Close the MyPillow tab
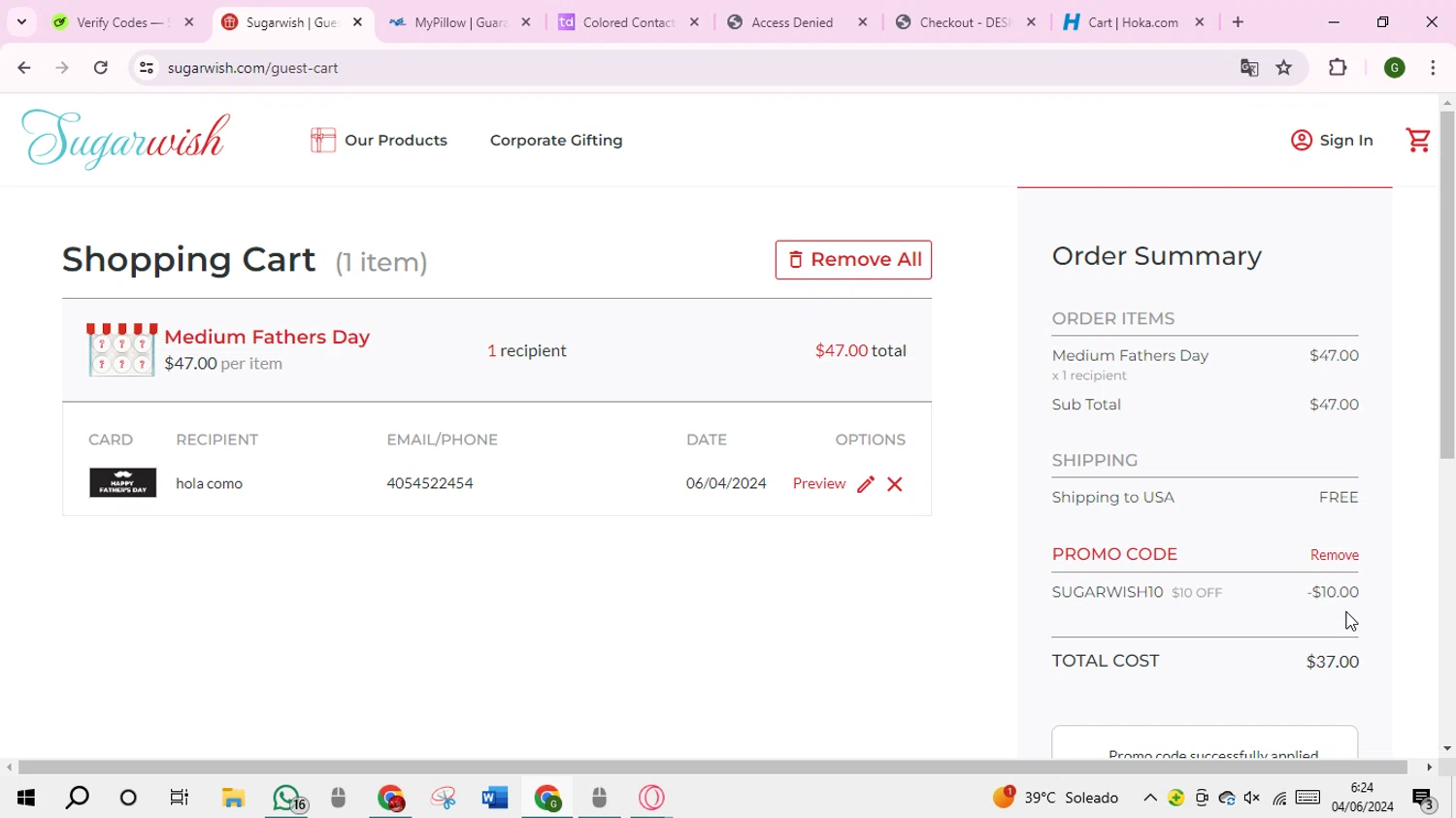 point(526,21)
